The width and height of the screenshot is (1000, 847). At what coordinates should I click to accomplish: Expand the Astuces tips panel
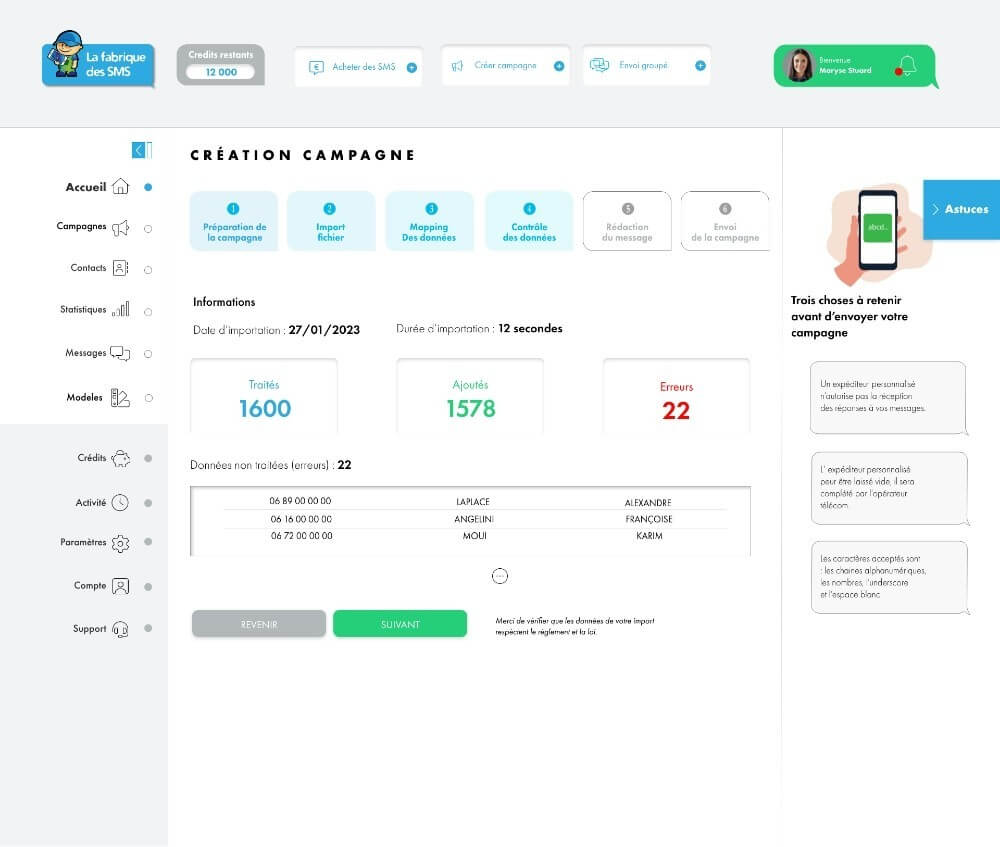960,209
